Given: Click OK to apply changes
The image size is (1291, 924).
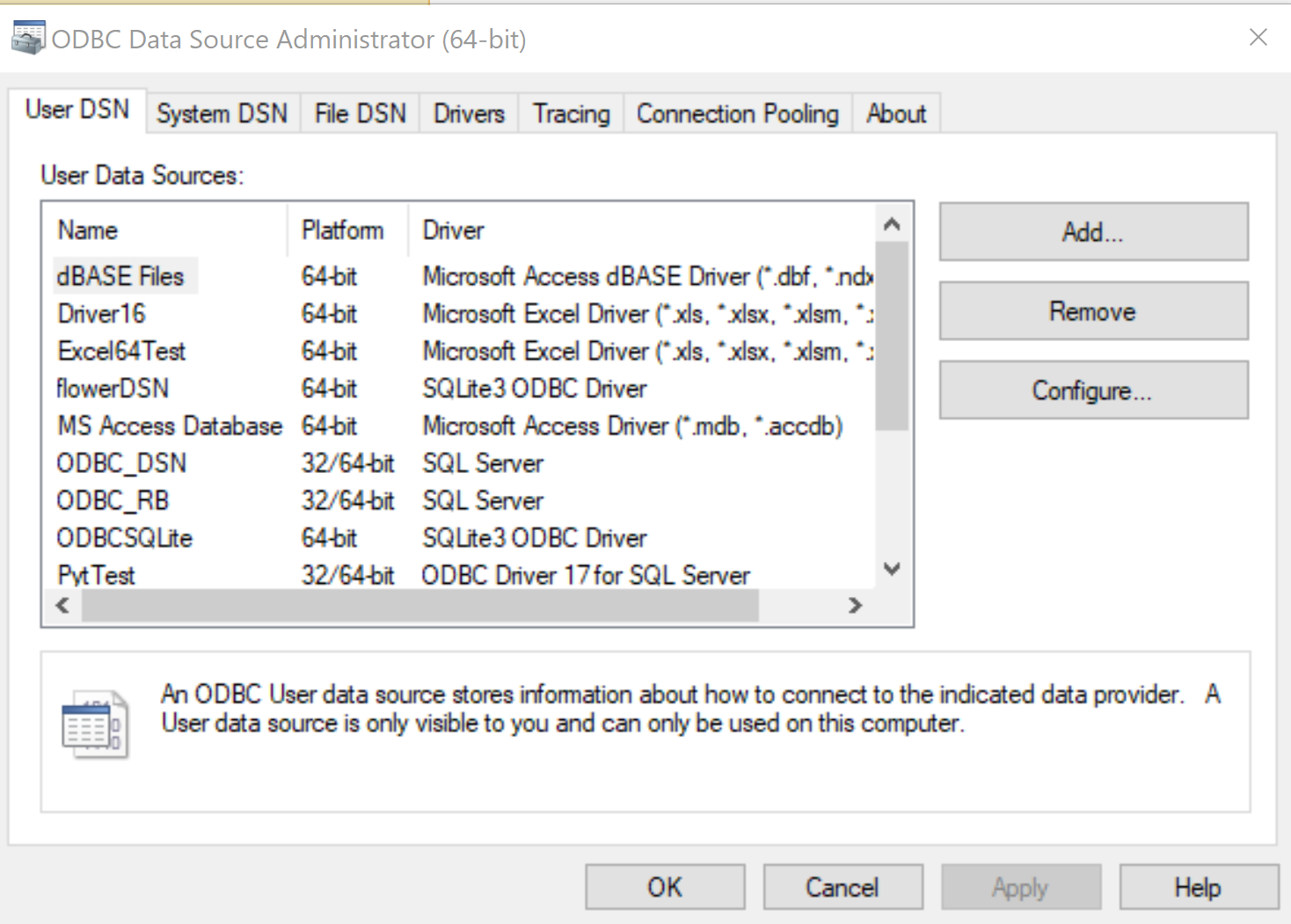Looking at the screenshot, I should coord(664,886).
